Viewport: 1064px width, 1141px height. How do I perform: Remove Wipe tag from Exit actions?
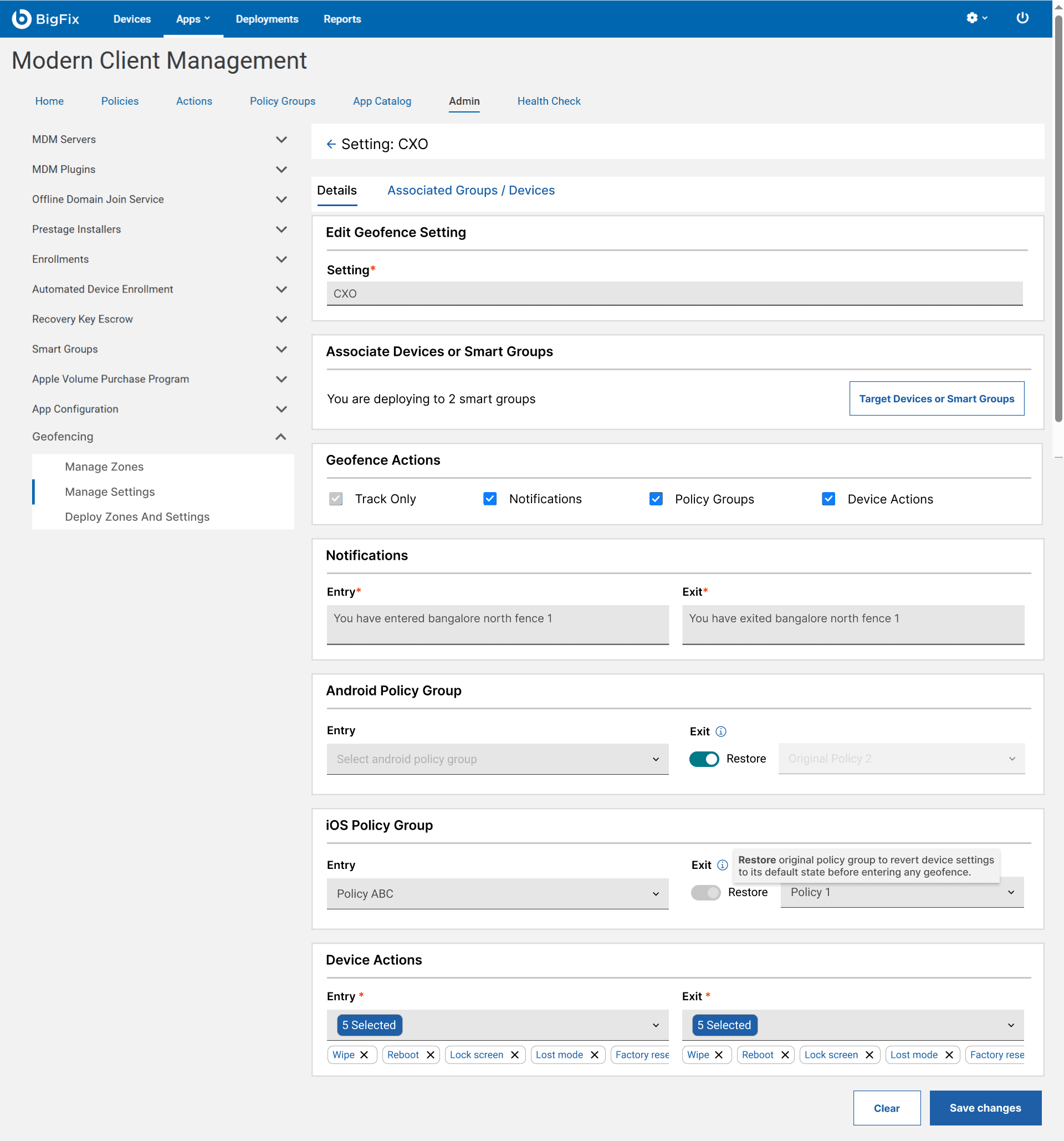[x=719, y=1055]
